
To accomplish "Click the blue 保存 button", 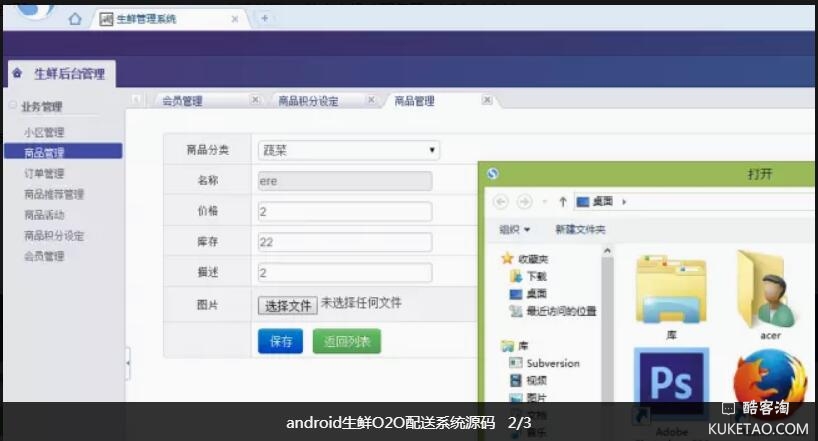I will tap(280, 341).
